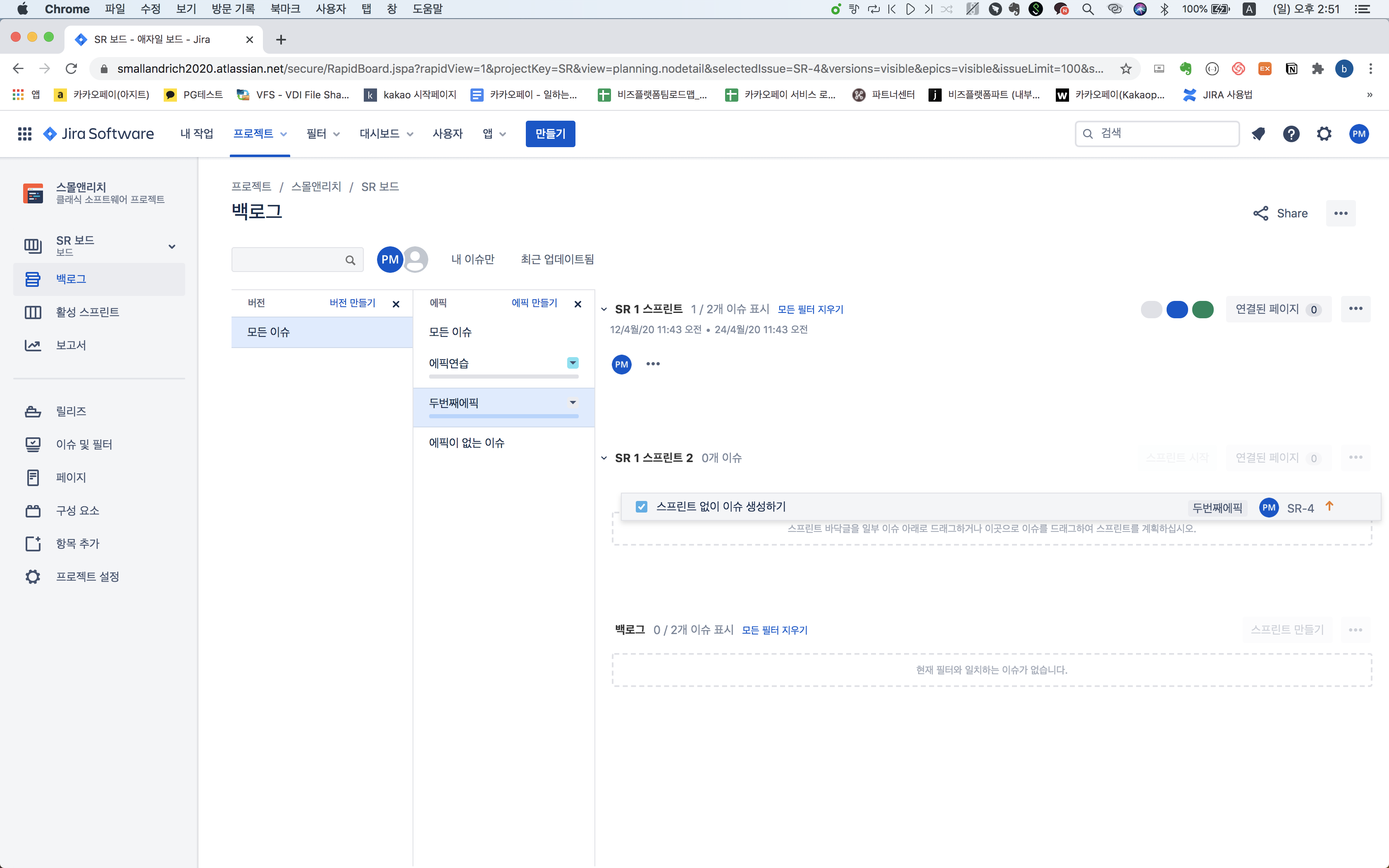This screenshot has width=1389, height=868.
Task: Click the blue 만들기 button
Action: click(550, 134)
